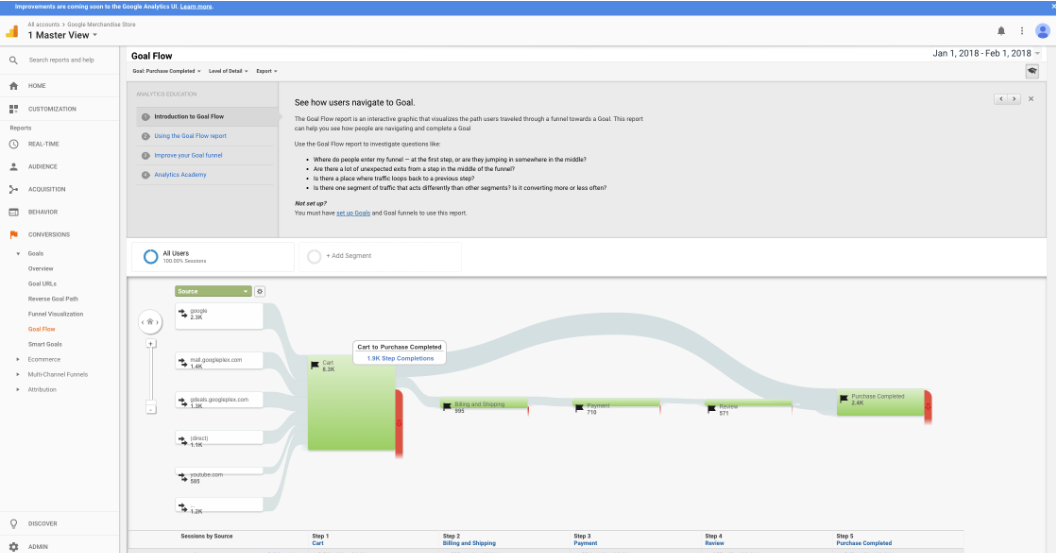The height and width of the screenshot is (553, 1056).
Task: Click Step 2 Billing and Shipping link
Action: tap(469, 543)
